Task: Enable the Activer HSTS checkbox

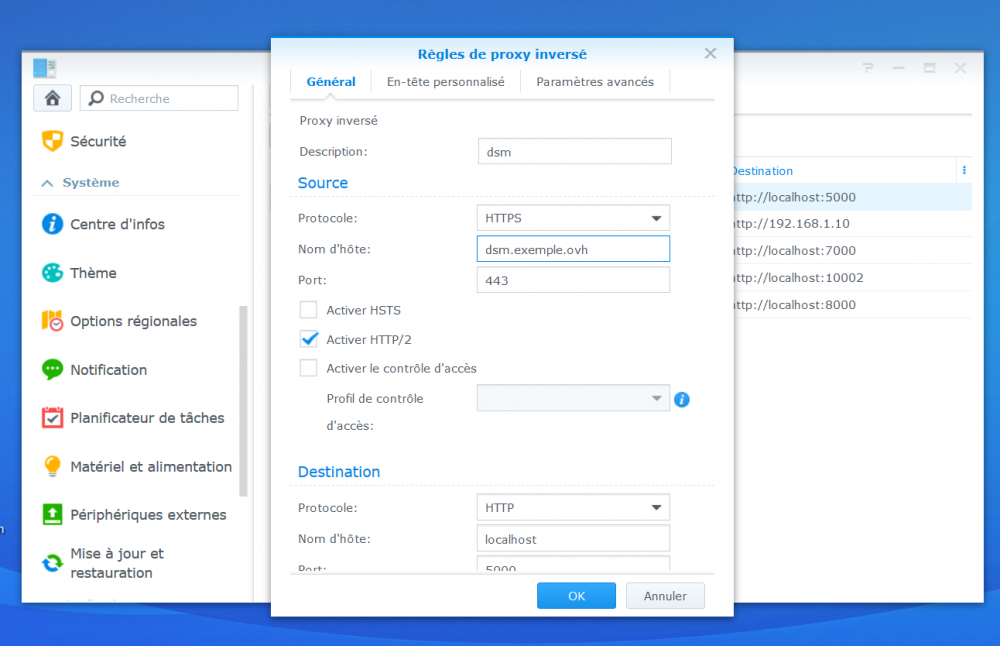Action: [309, 310]
